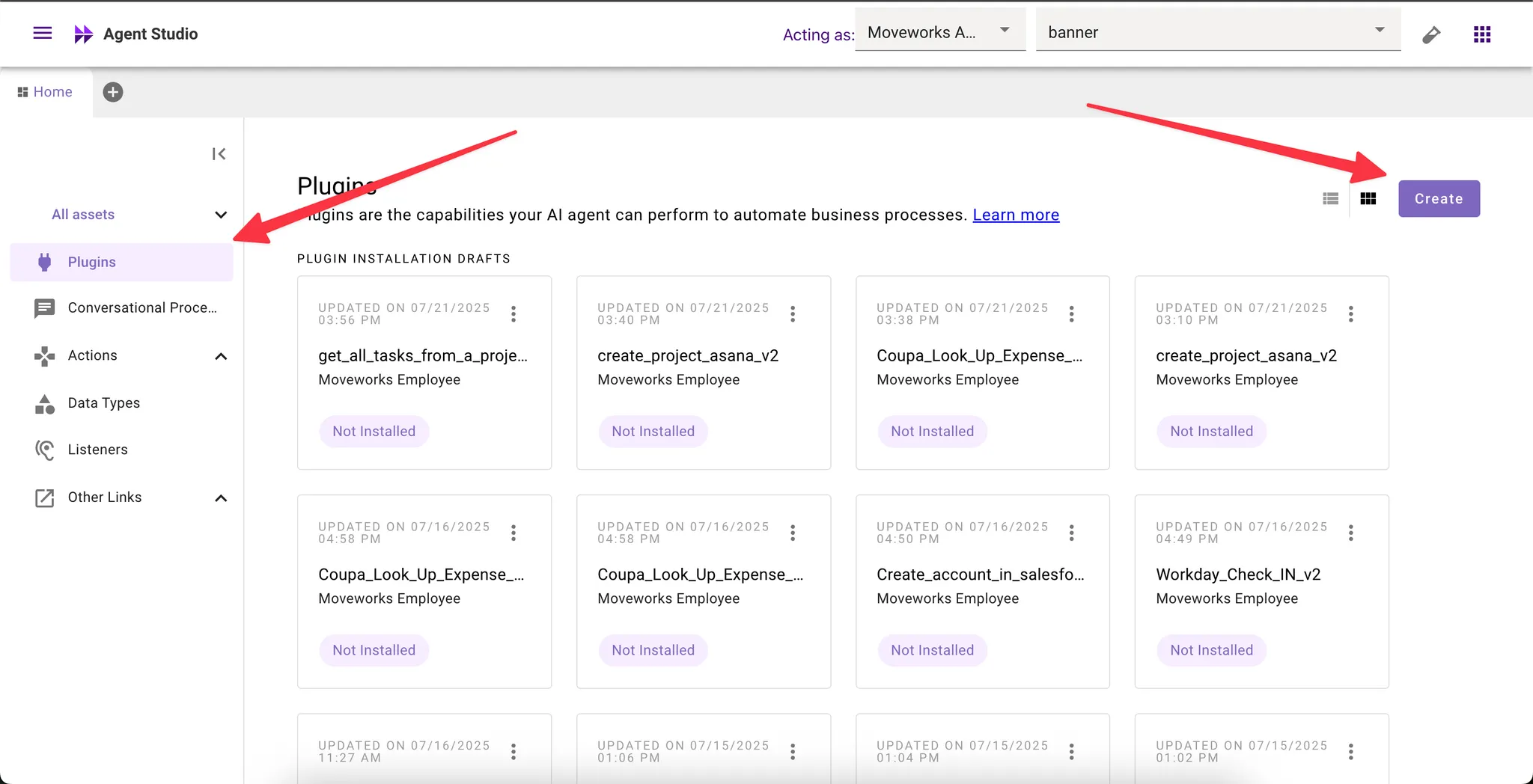Click the Plugins plug icon in sidebar
Screen dimensions: 1533x784
click(45, 262)
